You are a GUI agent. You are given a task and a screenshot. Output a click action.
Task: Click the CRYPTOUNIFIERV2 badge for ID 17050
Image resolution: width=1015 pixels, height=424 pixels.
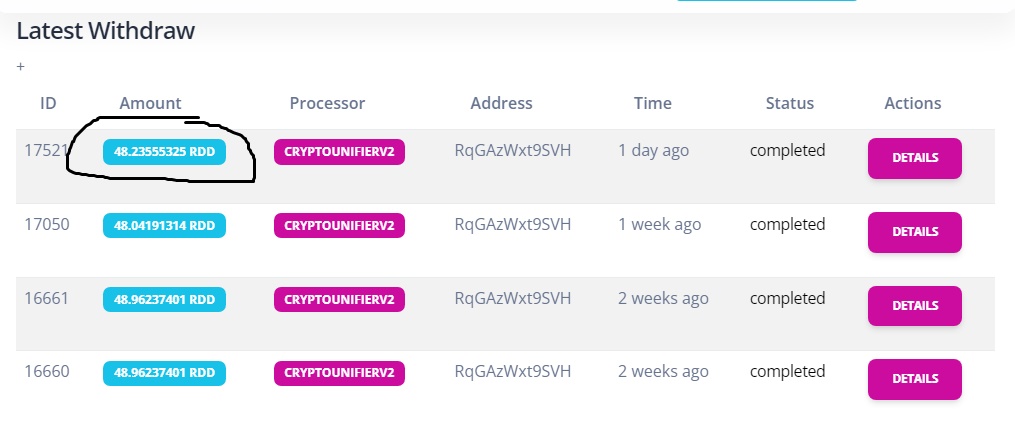(339, 226)
